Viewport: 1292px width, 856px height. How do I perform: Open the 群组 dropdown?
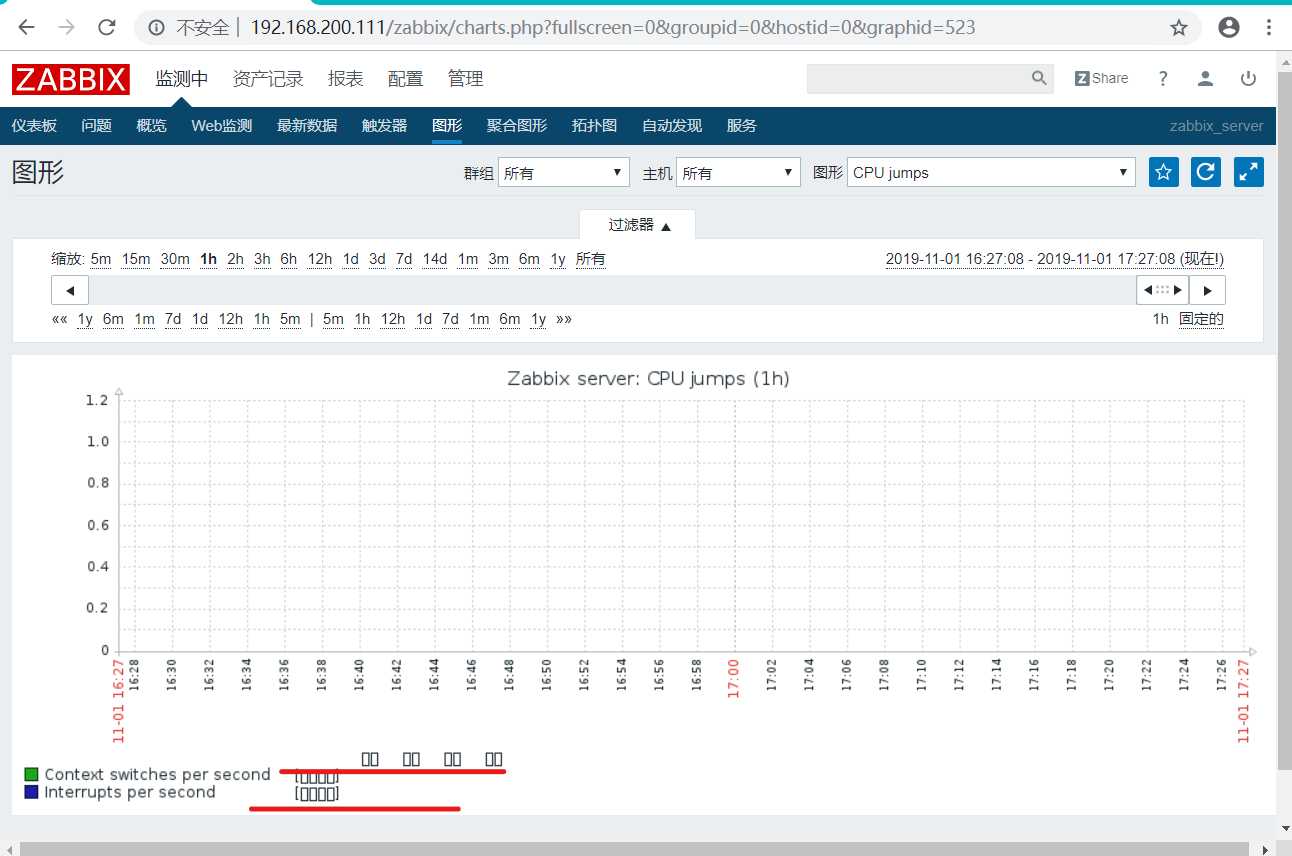[x=564, y=173]
